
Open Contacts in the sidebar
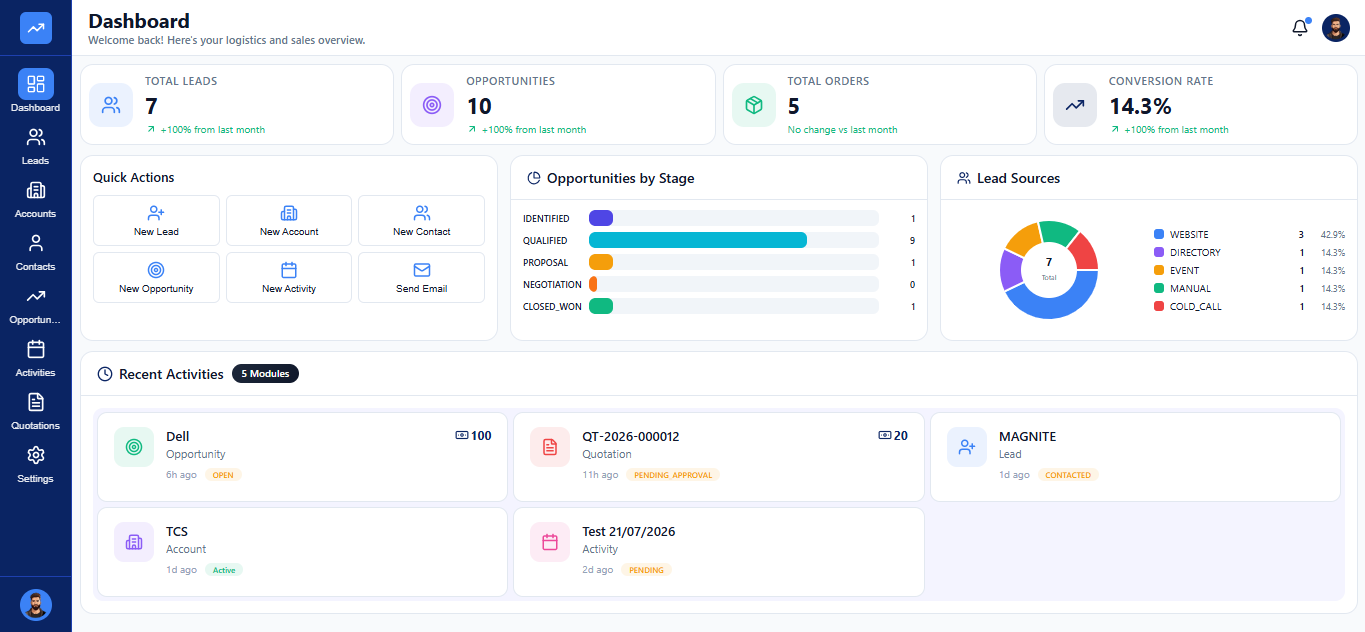tap(36, 252)
